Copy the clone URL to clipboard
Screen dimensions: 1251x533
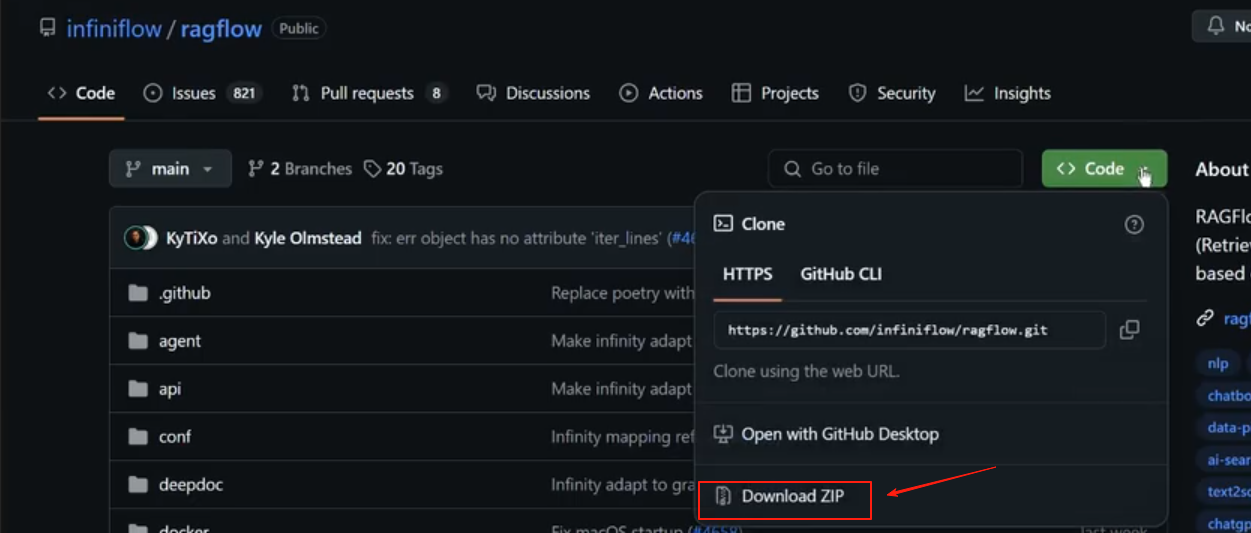(1129, 329)
